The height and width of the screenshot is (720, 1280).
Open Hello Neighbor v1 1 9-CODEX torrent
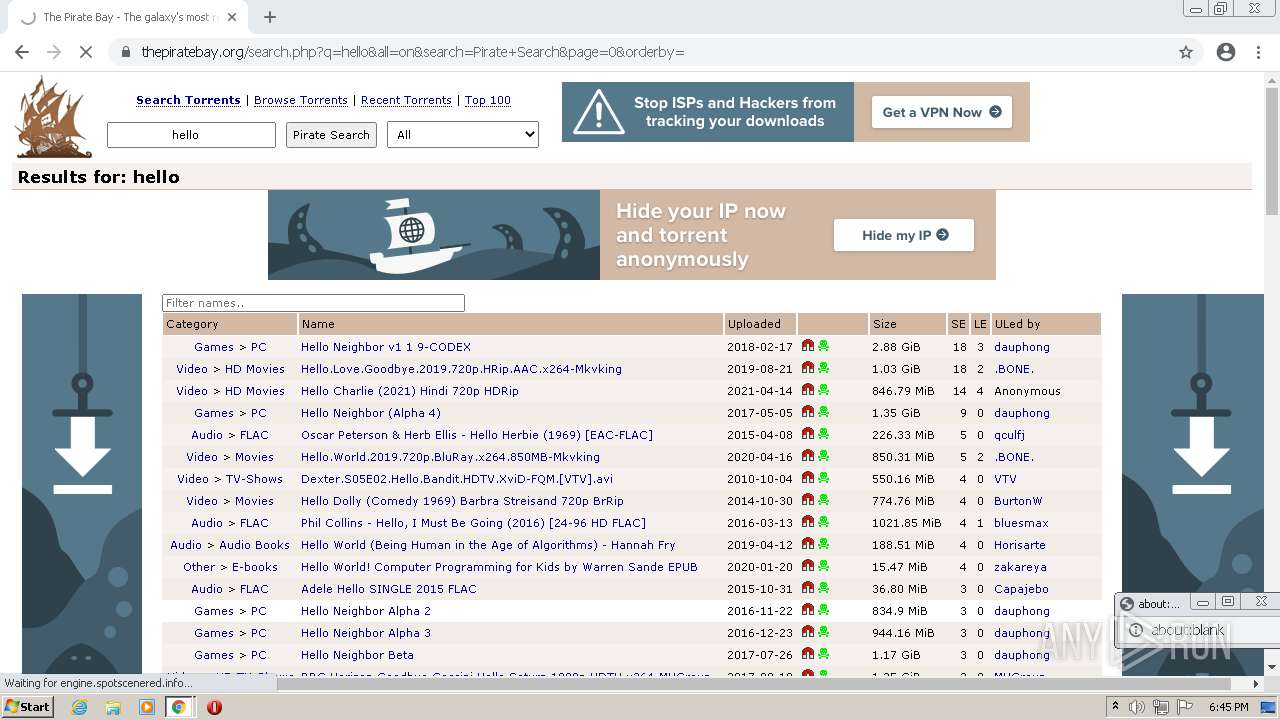[386, 347]
